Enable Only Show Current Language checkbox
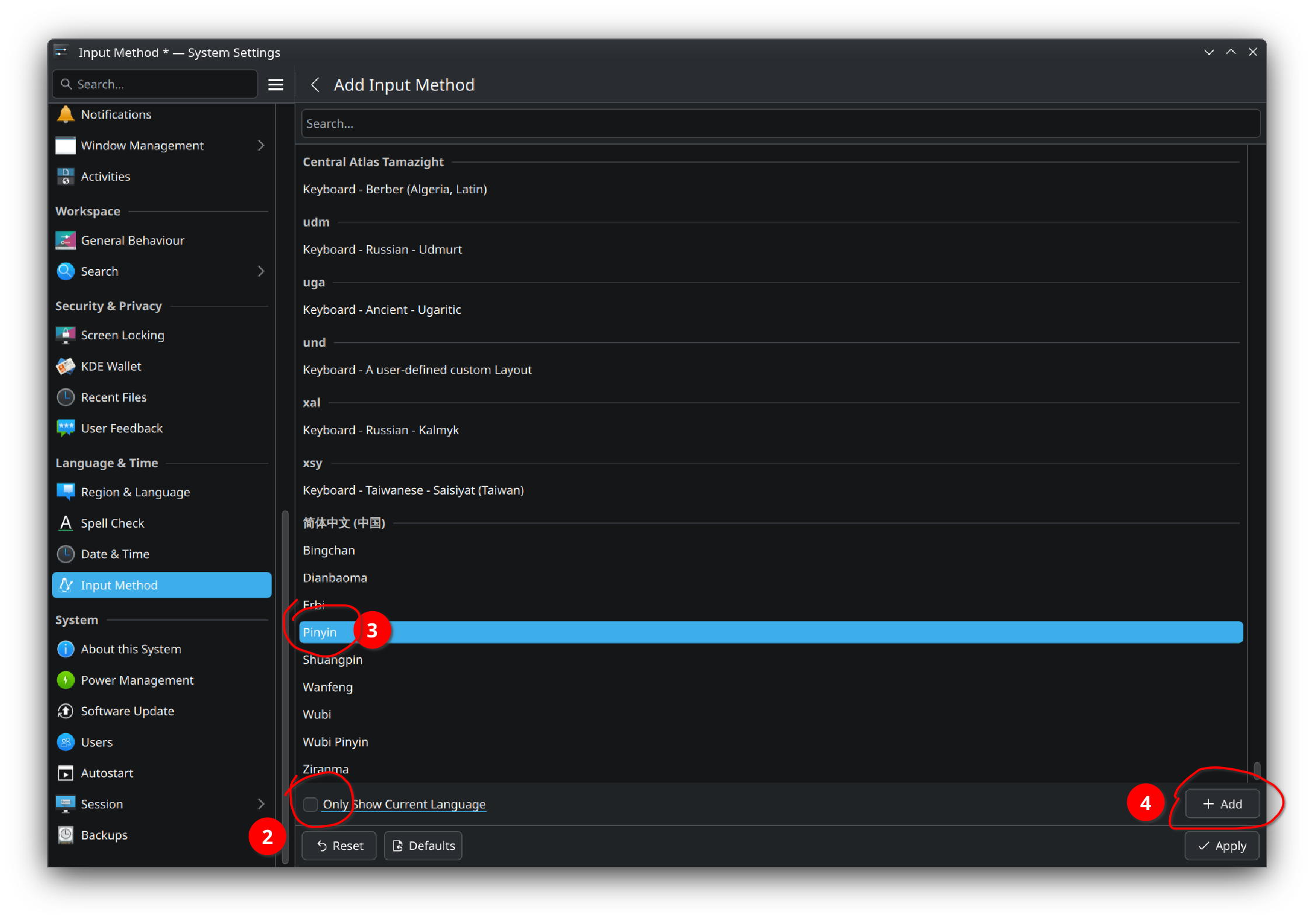This screenshot has width=1314, height=924. (311, 804)
